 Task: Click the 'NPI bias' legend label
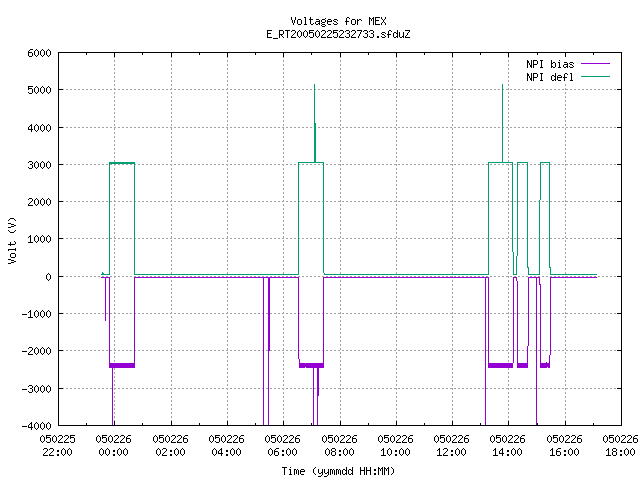tap(550, 64)
